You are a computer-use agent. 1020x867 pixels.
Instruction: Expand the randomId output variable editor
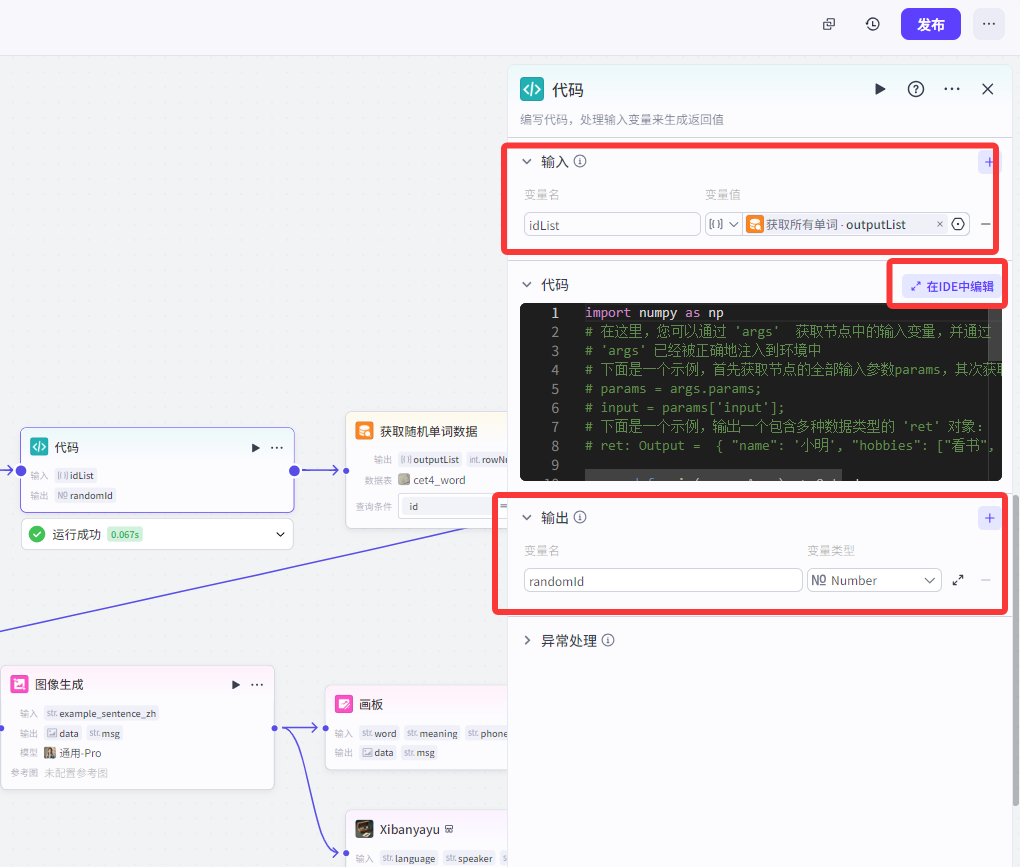click(x=958, y=580)
